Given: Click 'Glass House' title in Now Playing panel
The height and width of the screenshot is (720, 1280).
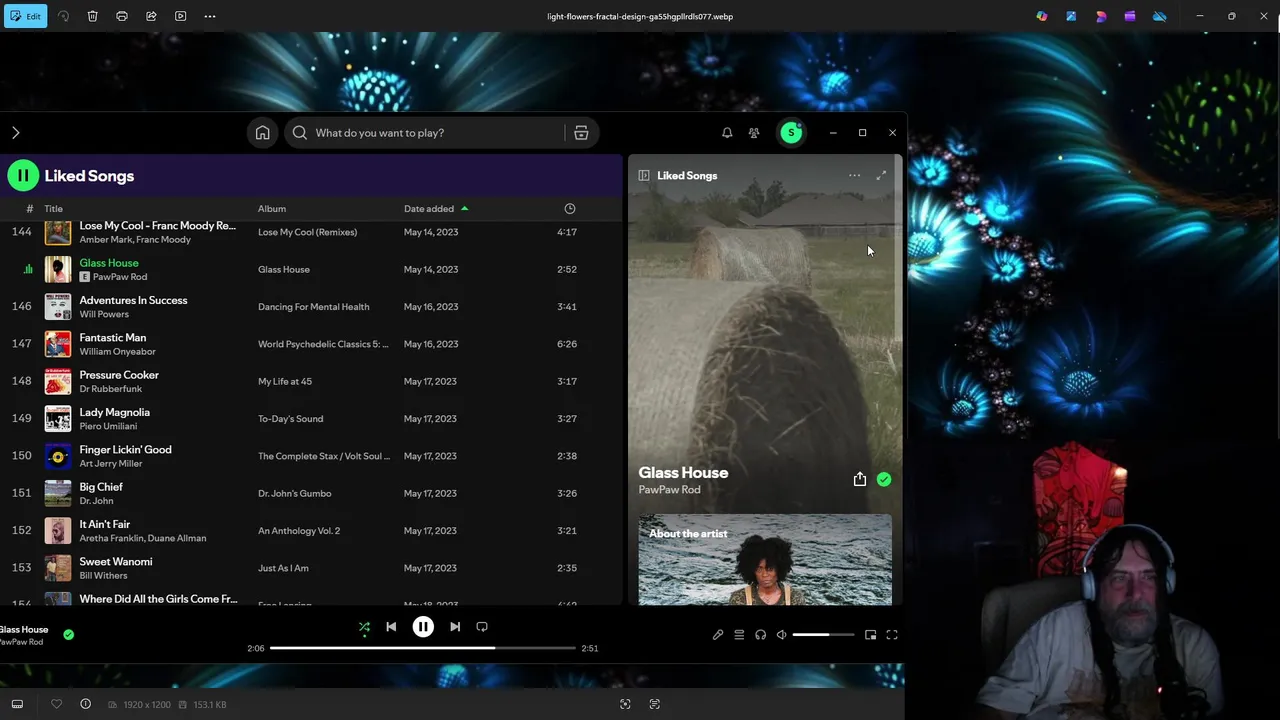Looking at the screenshot, I should [683, 472].
